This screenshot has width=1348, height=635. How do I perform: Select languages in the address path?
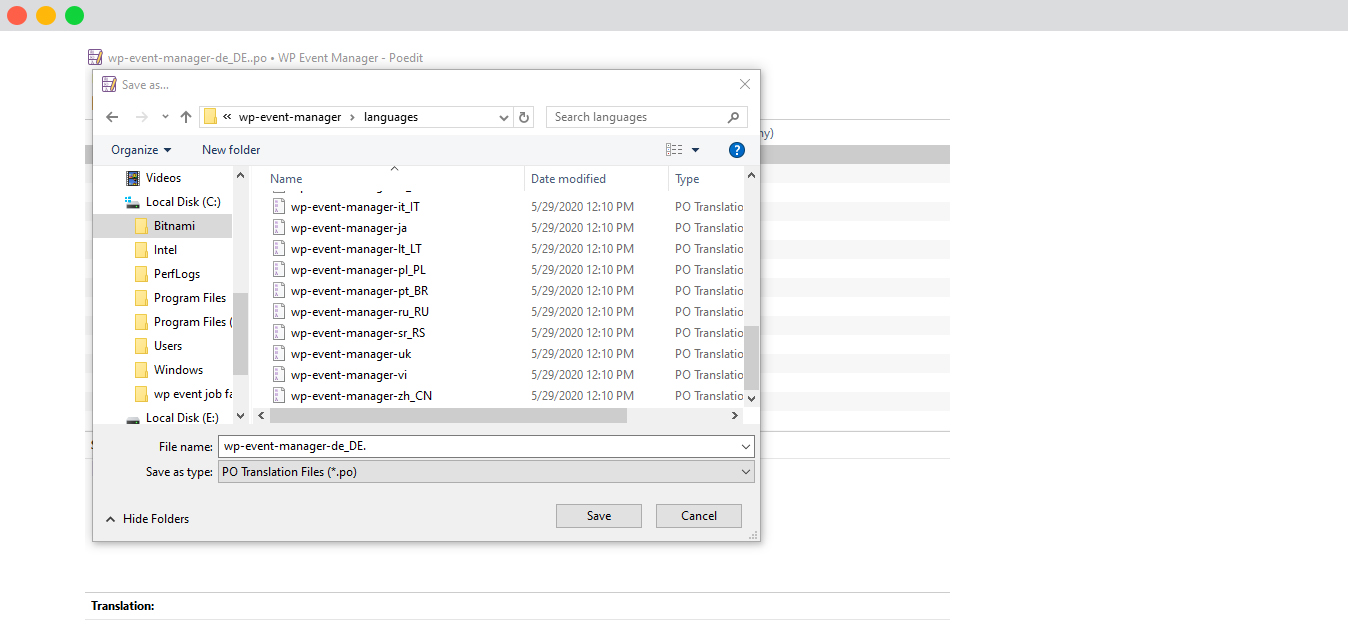click(x=391, y=117)
